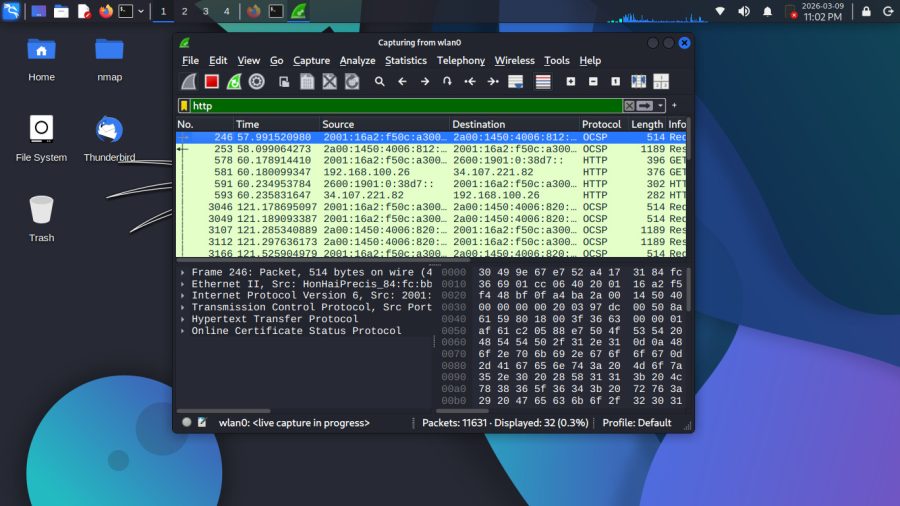Click the zoom in toolbar icon
900x506 pixels.
coord(571,82)
